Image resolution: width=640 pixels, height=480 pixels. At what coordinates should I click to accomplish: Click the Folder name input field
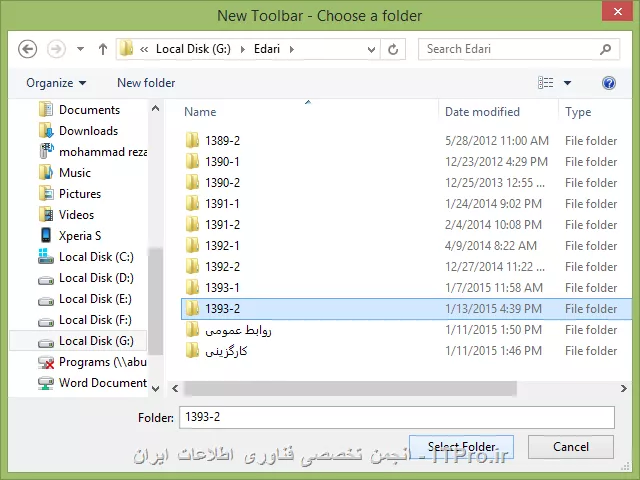click(397, 417)
